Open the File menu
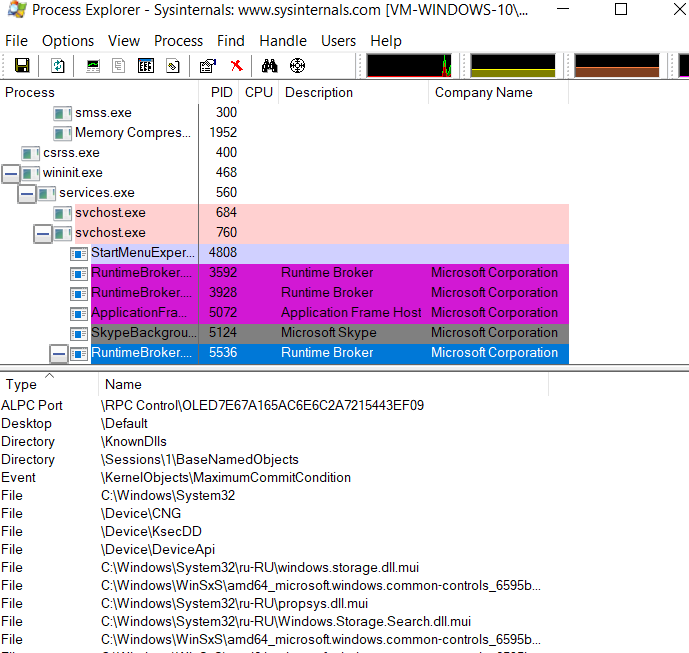Image resolution: width=689 pixels, height=653 pixels. 16,41
